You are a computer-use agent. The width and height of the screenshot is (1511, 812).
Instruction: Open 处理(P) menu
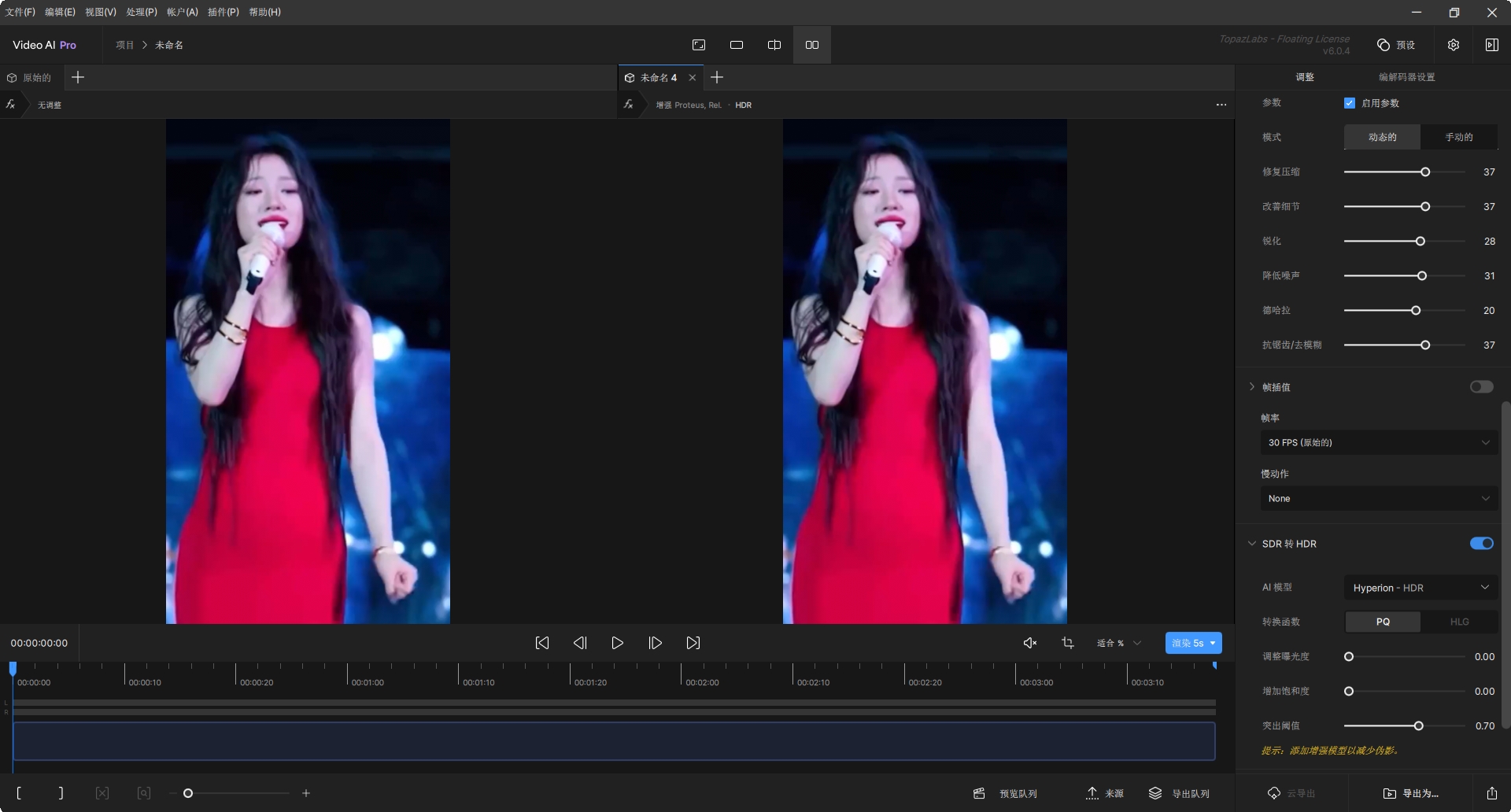[142, 12]
